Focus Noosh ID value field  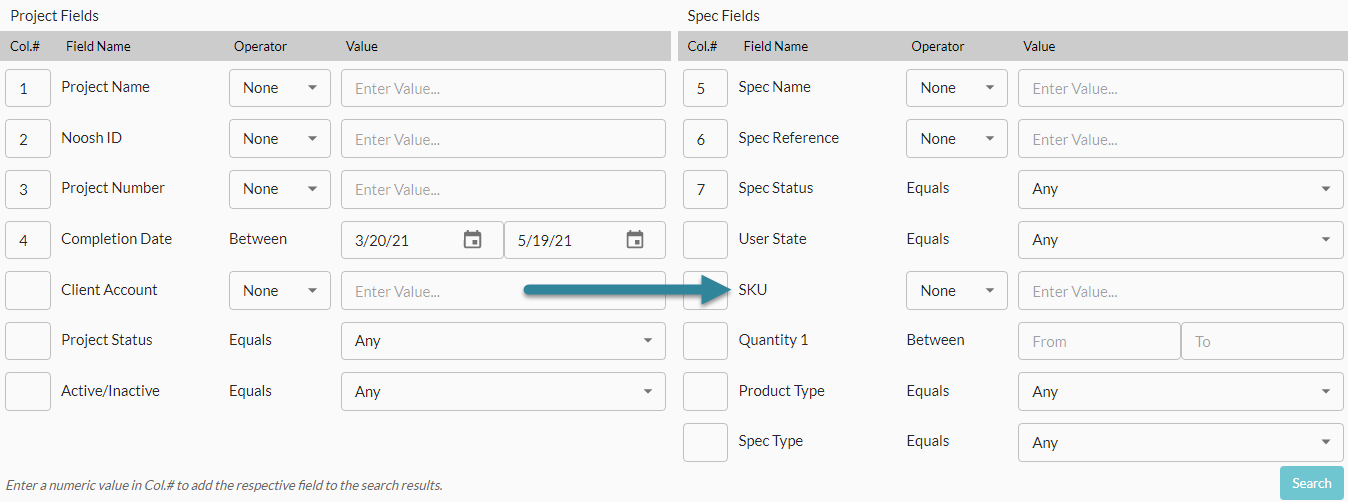(x=503, y=139)
